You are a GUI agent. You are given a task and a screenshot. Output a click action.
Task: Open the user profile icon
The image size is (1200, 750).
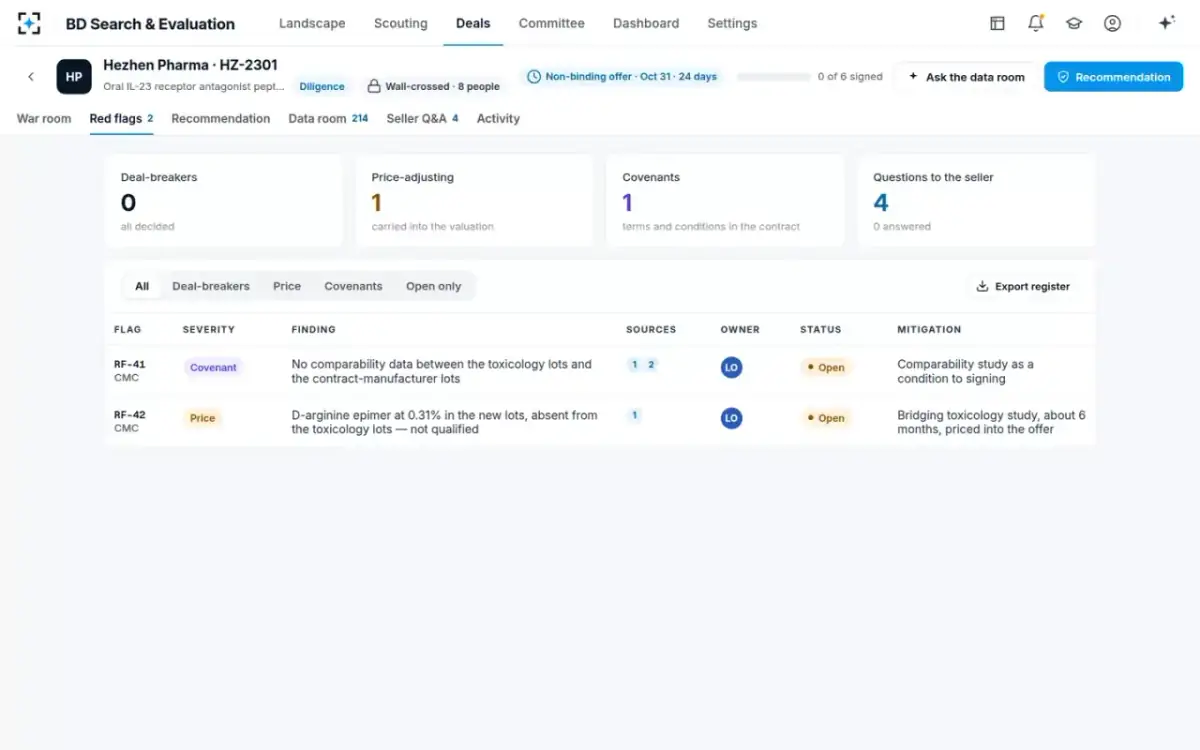click(1112, 23)
